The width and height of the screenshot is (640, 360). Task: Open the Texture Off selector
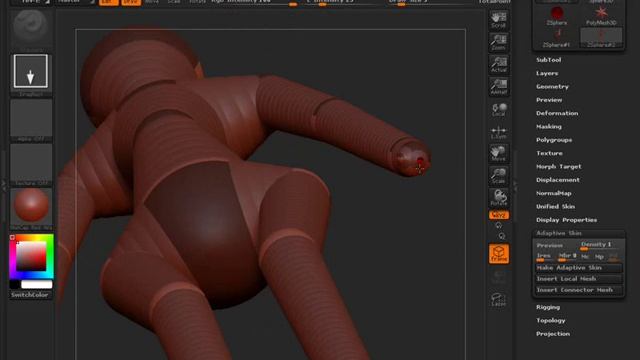coord(31,164)
